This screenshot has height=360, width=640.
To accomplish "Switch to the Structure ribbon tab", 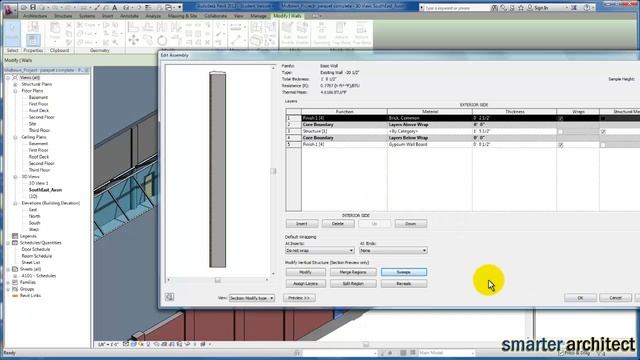I will (x=63, y=16).
